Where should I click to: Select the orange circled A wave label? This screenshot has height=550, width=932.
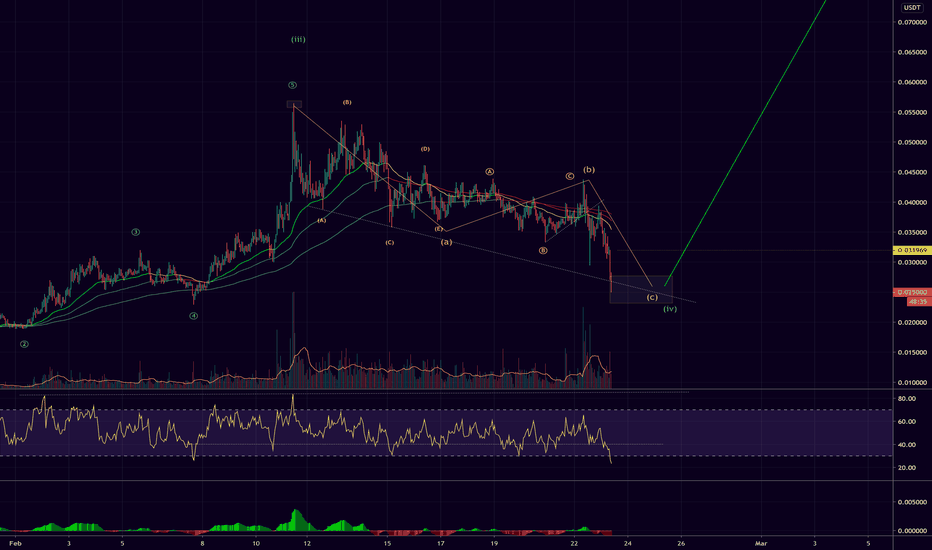(490, 172)
